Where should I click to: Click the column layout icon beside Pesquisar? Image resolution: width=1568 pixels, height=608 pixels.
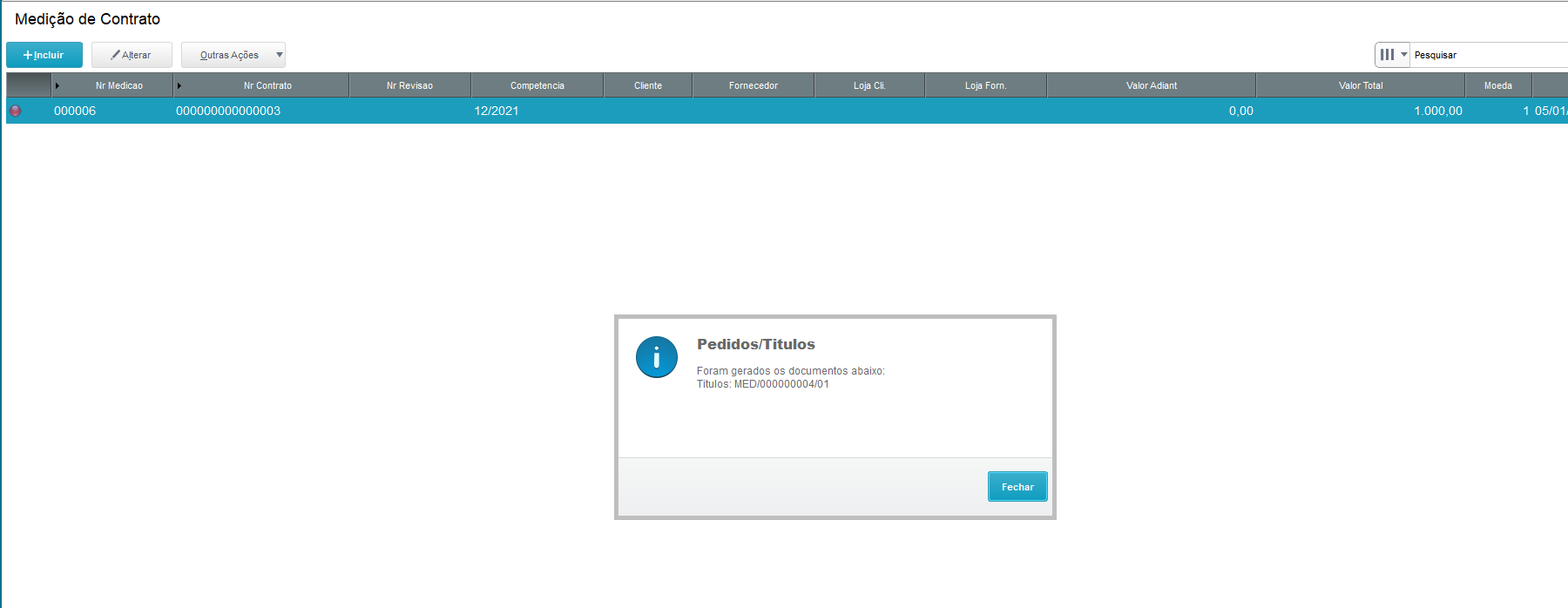[1387, 55]
